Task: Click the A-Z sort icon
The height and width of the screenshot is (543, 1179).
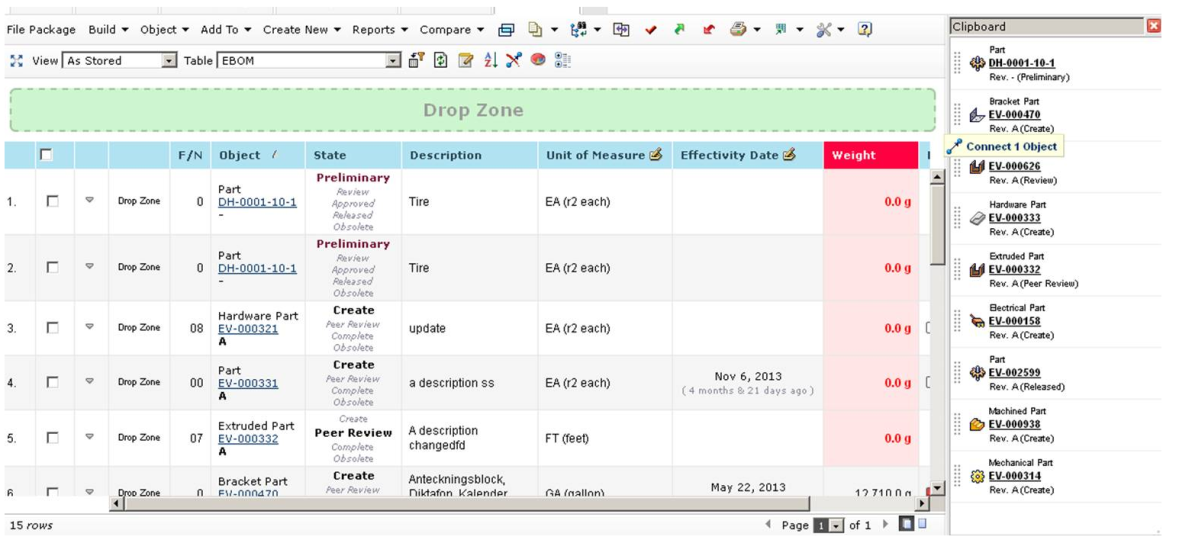Action: click(x=491, y=61)
